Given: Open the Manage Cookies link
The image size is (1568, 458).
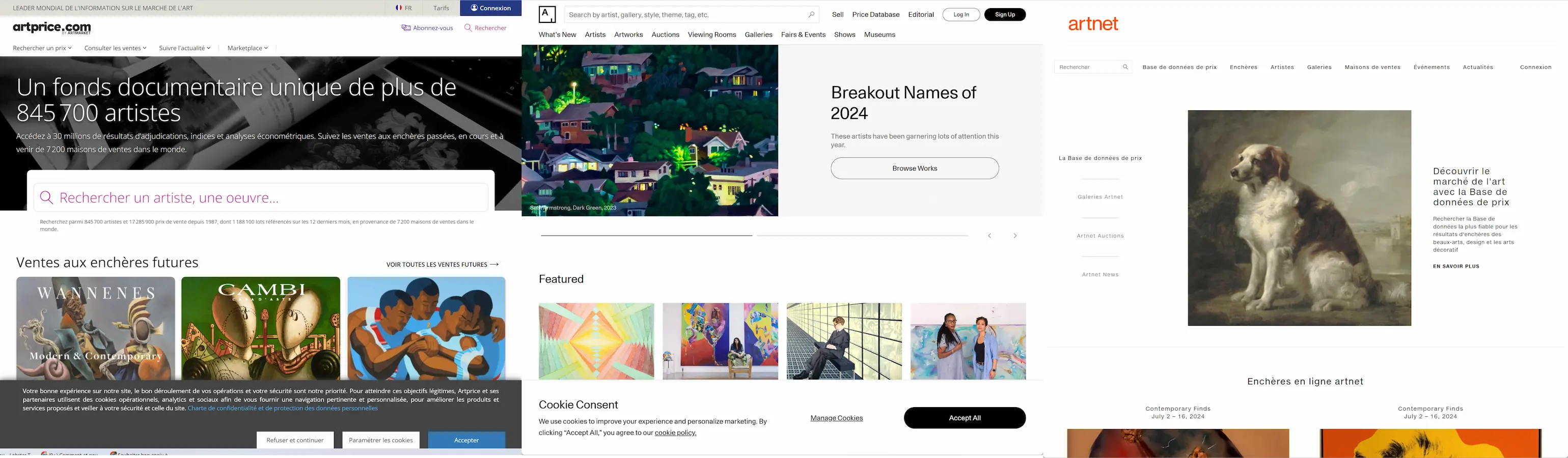Looking at the screenshot, I should (836, 418).
